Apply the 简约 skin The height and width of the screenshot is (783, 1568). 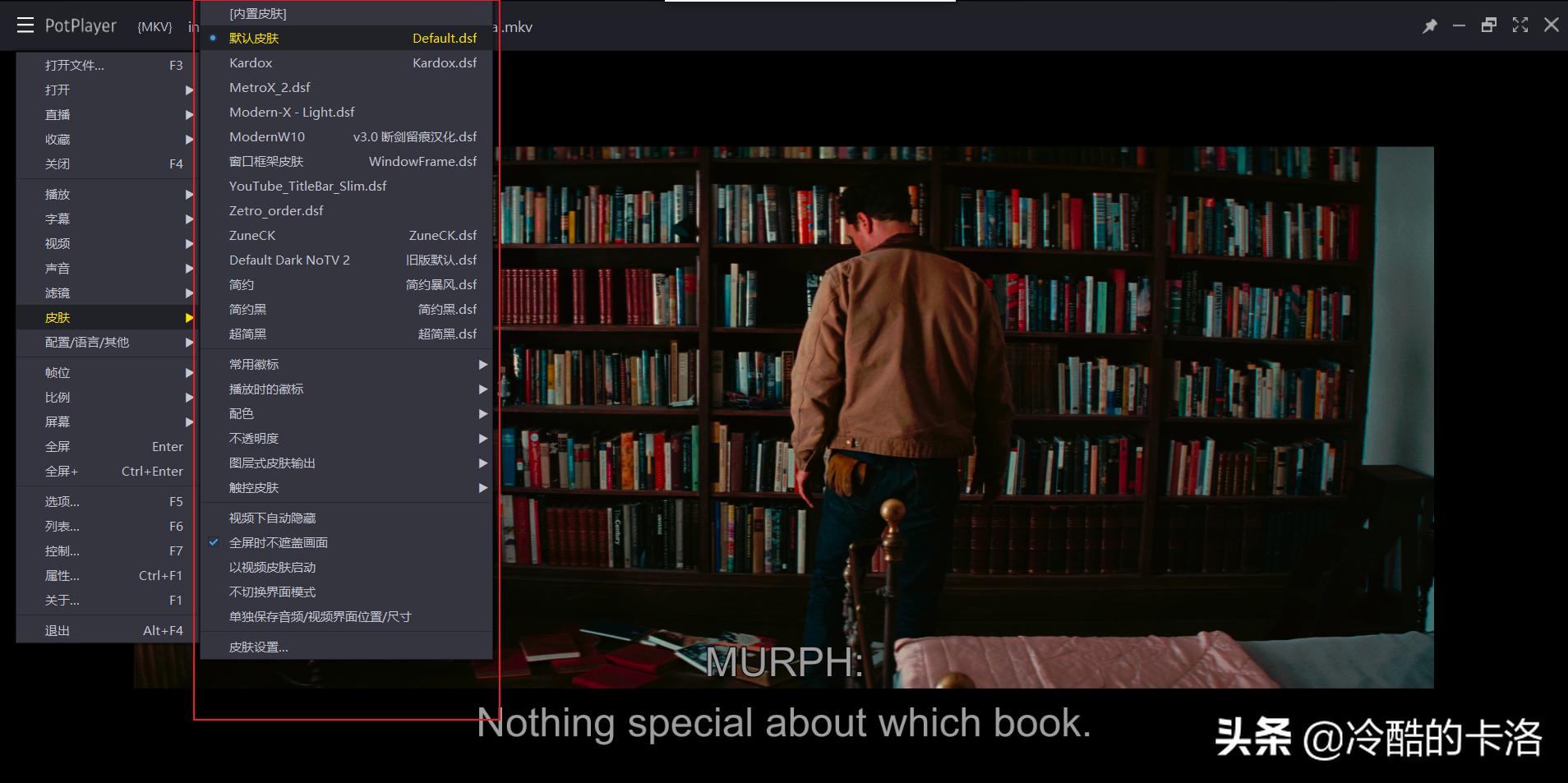click(346, 284)
